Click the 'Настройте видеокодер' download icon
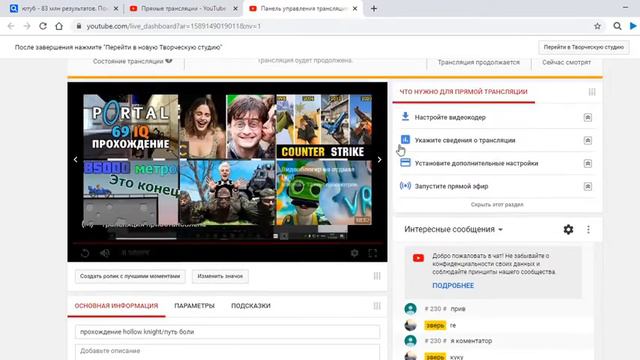This screenshot has width=640, height=360. click(x=405, y=117)
